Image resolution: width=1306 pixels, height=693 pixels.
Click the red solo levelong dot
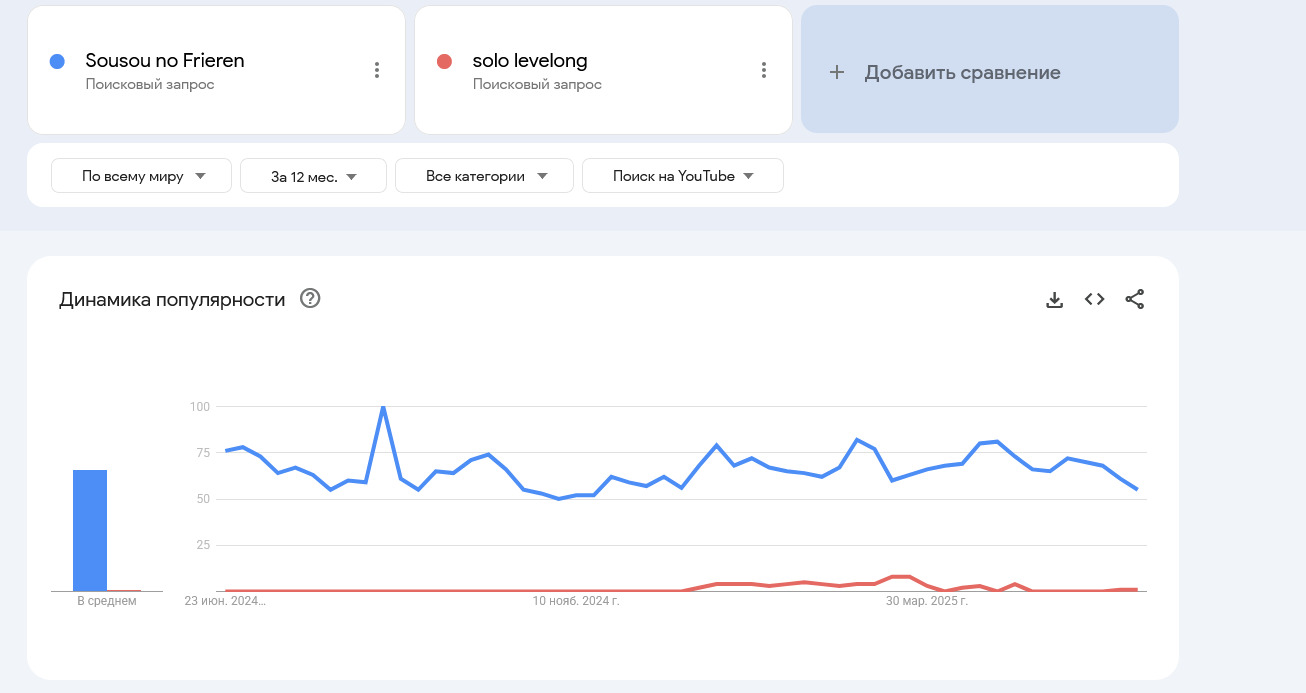(444, 61)
